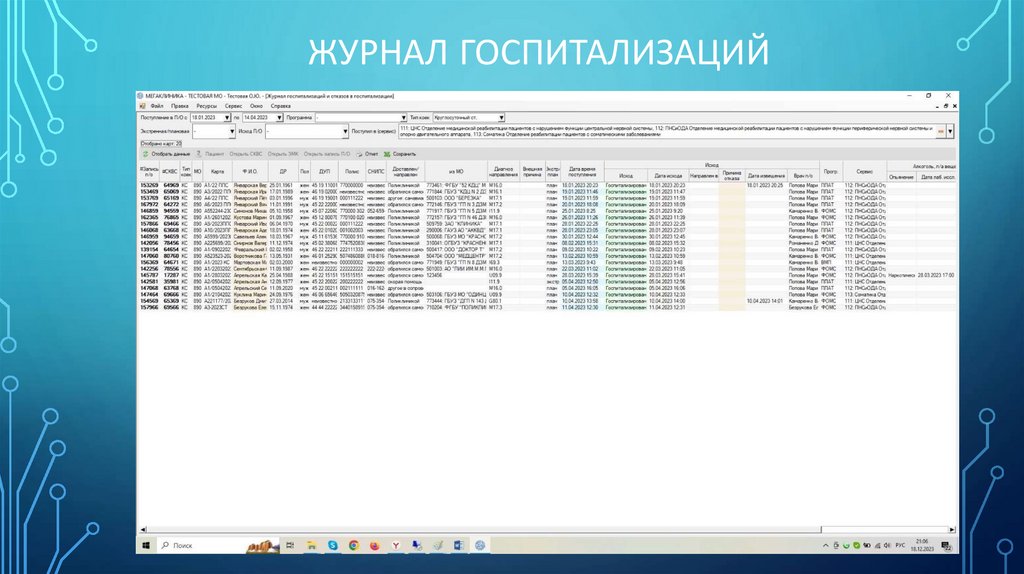
Task: Click the small orange button beside service field
Action: 940,131
